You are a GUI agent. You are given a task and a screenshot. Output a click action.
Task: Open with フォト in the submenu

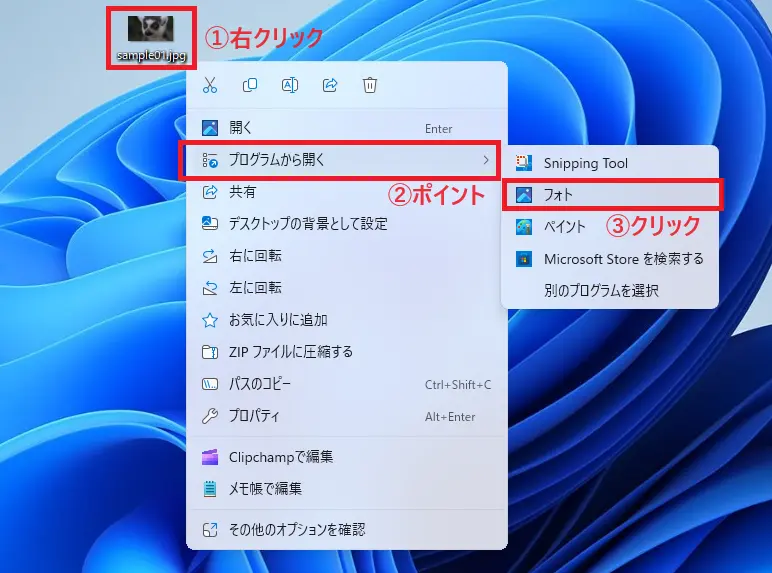pyautogui.click(x=558, y=195)
